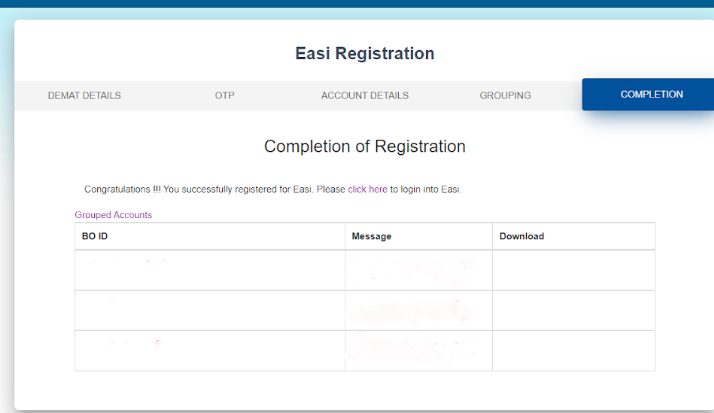714x413 pixels.
Task: Click the Download column header
Action: click(x=521, y=236)
